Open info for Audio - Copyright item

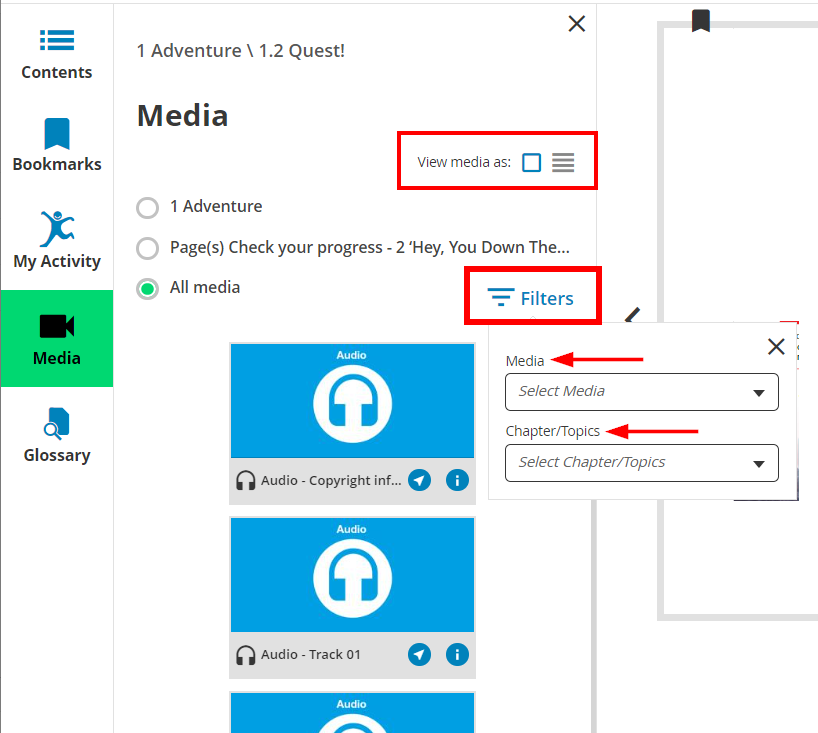(x=457, y=481)
